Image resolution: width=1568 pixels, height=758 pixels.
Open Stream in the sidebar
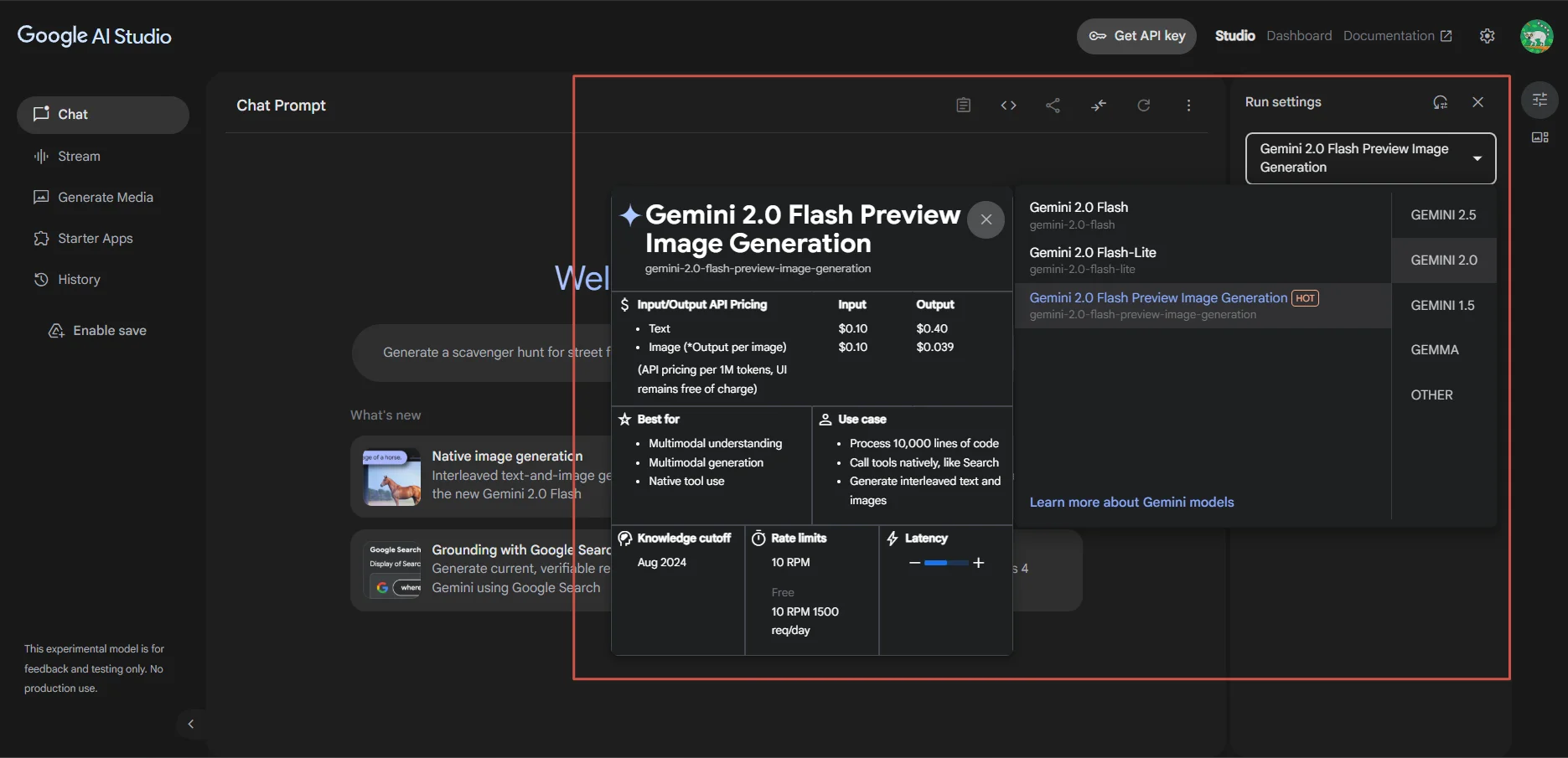tap(103, 156)
